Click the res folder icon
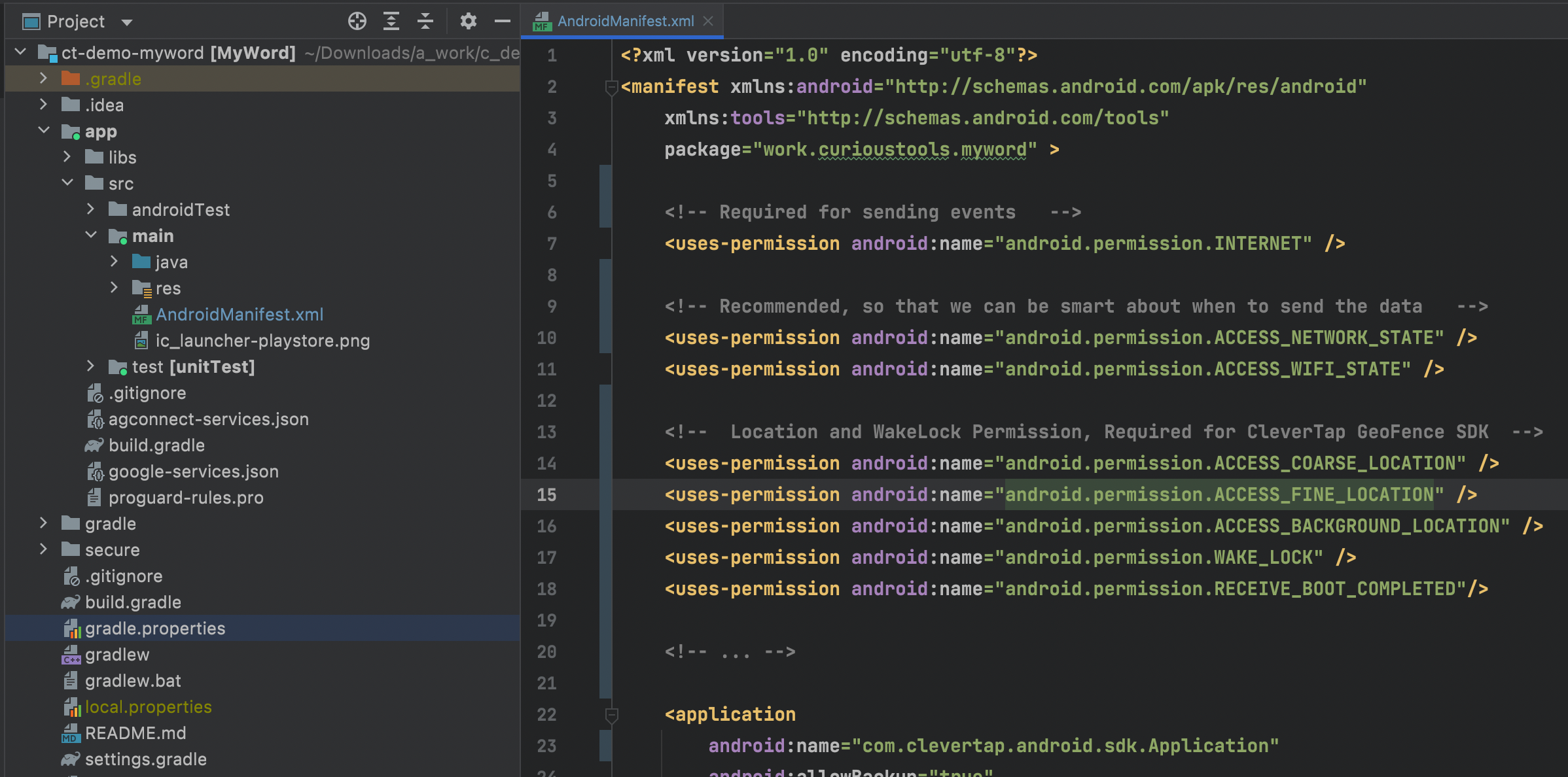Screen dimensions: 1568x777 click(141, 288)
